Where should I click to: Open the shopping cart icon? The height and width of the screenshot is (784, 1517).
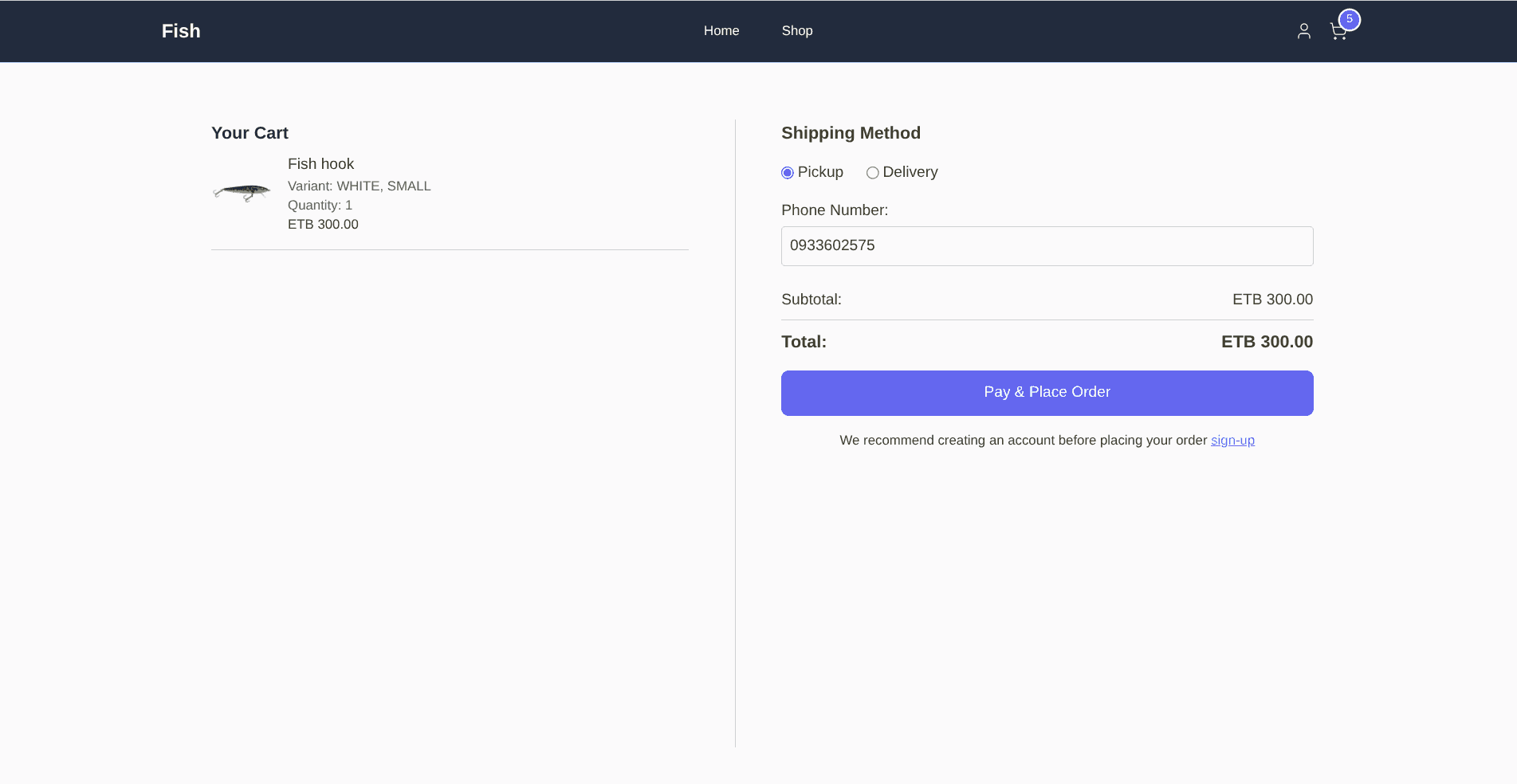pos(1338,32)
